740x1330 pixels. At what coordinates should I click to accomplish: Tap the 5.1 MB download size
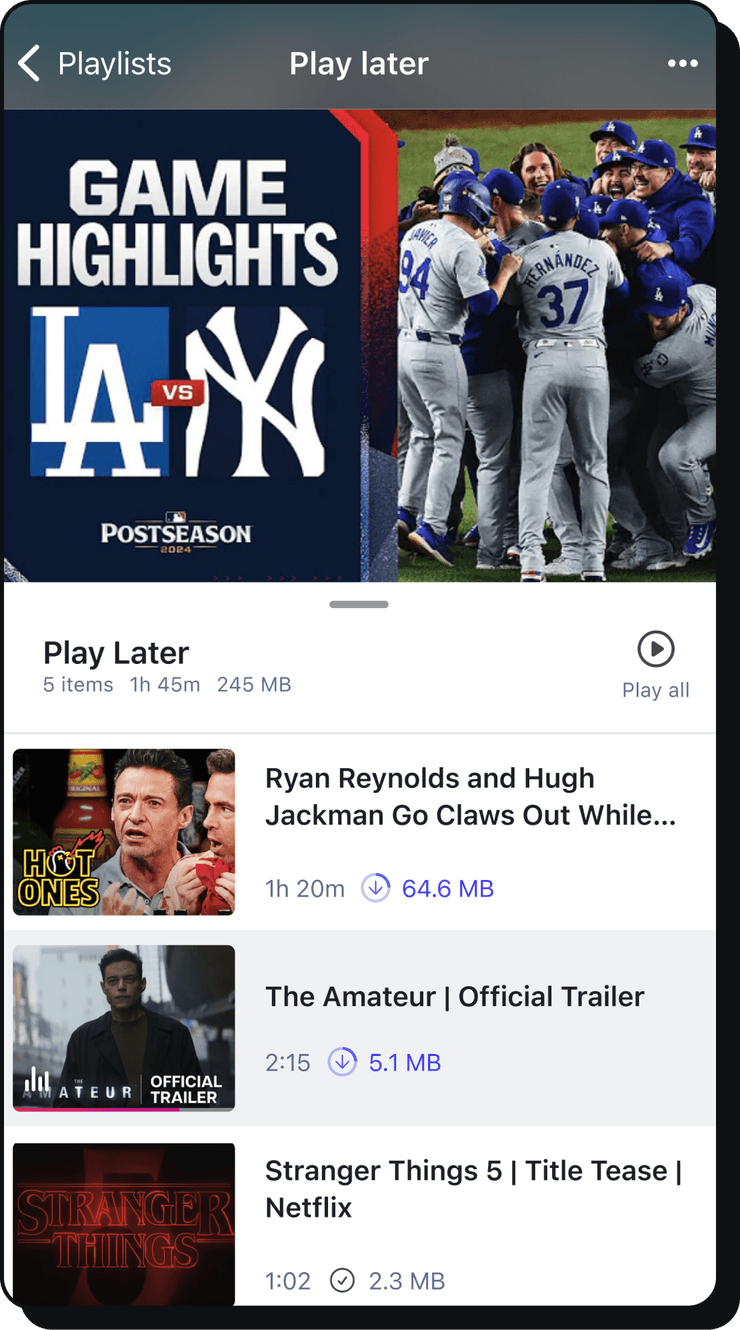pyautogui.click(x=405, y=1062)
